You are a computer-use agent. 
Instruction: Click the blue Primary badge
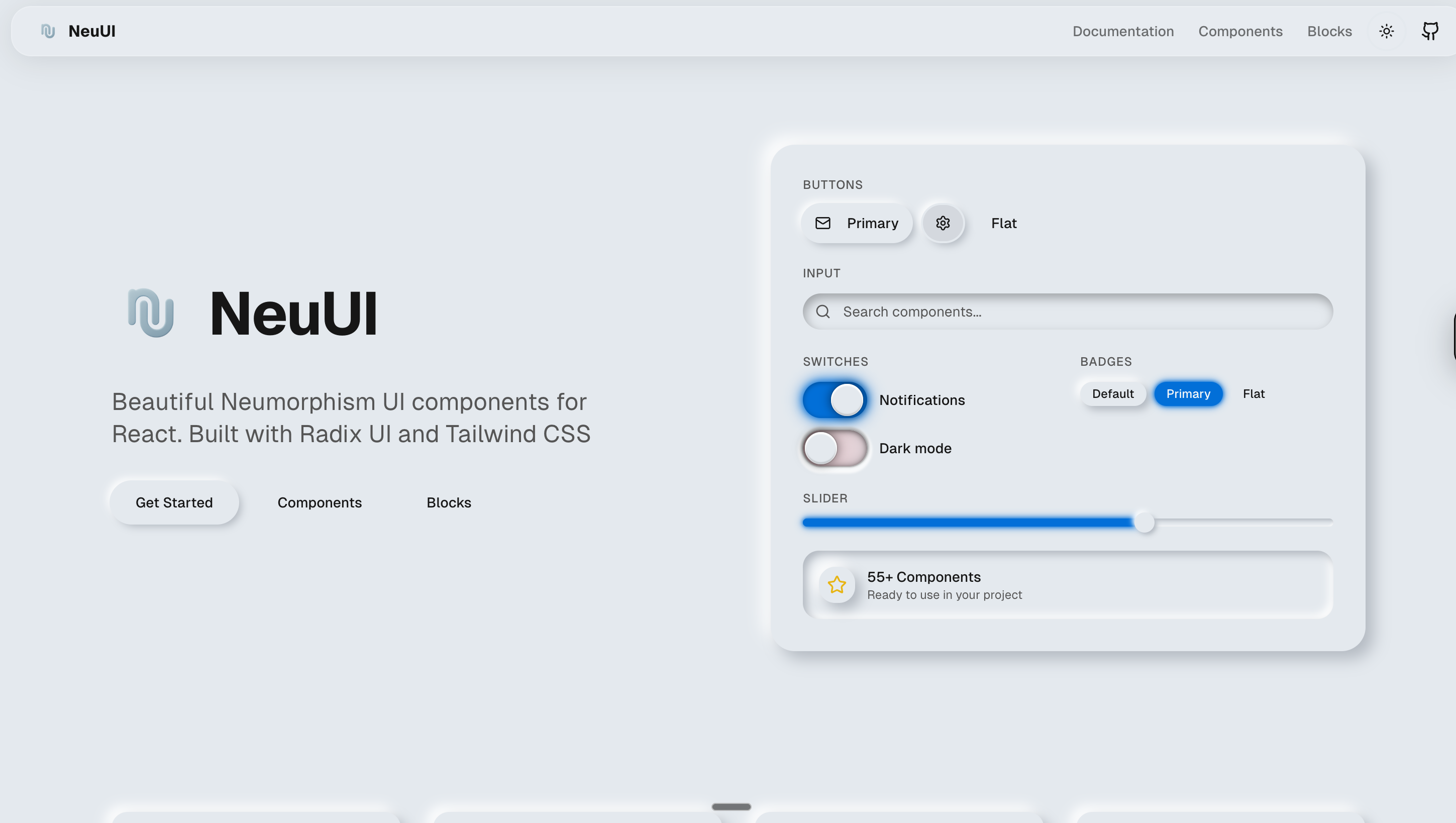coord(1188,394)
